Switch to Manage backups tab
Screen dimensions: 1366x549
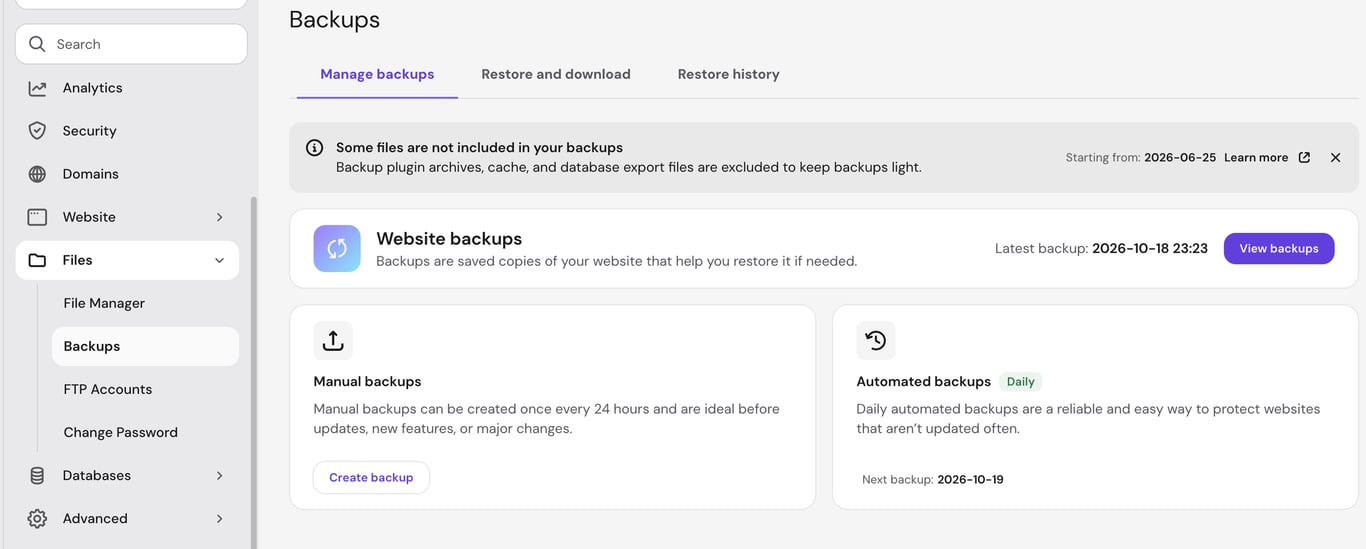(377, 74)
